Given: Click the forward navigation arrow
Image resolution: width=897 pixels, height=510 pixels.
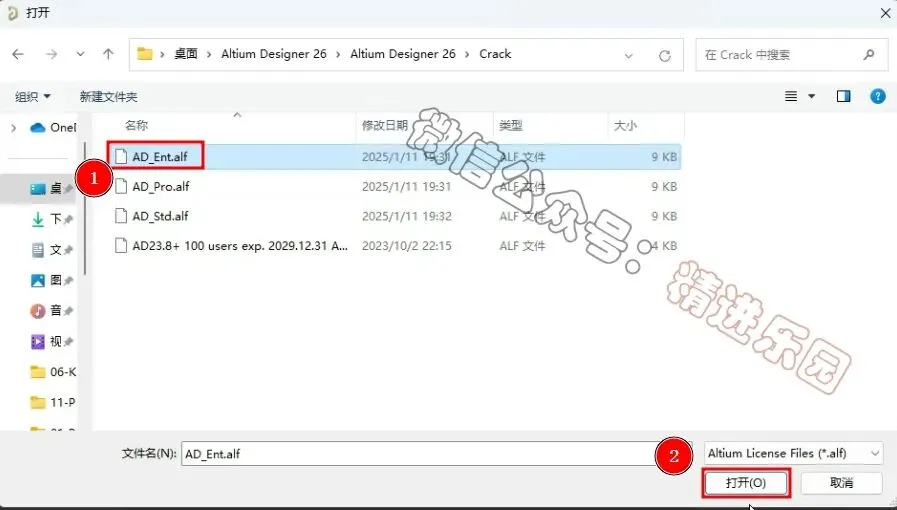Looking at the screenshot, I should tap(51, 54).
